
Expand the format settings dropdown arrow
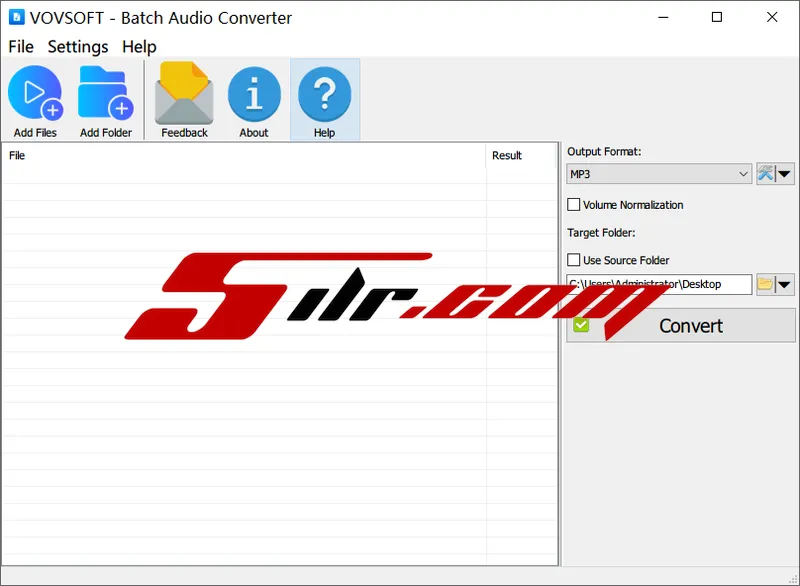(785, 174)
